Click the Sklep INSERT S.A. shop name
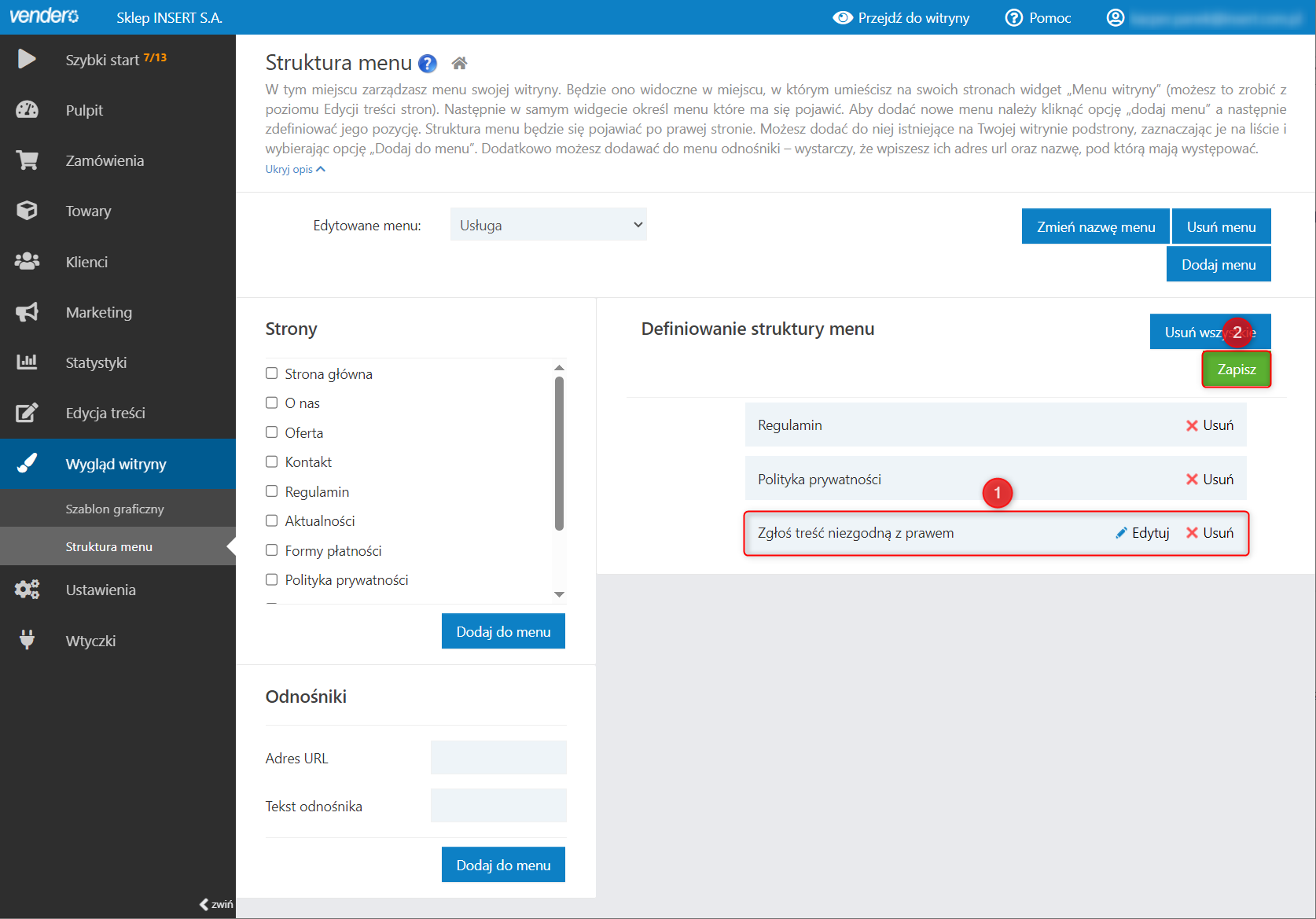 [169, 17]
